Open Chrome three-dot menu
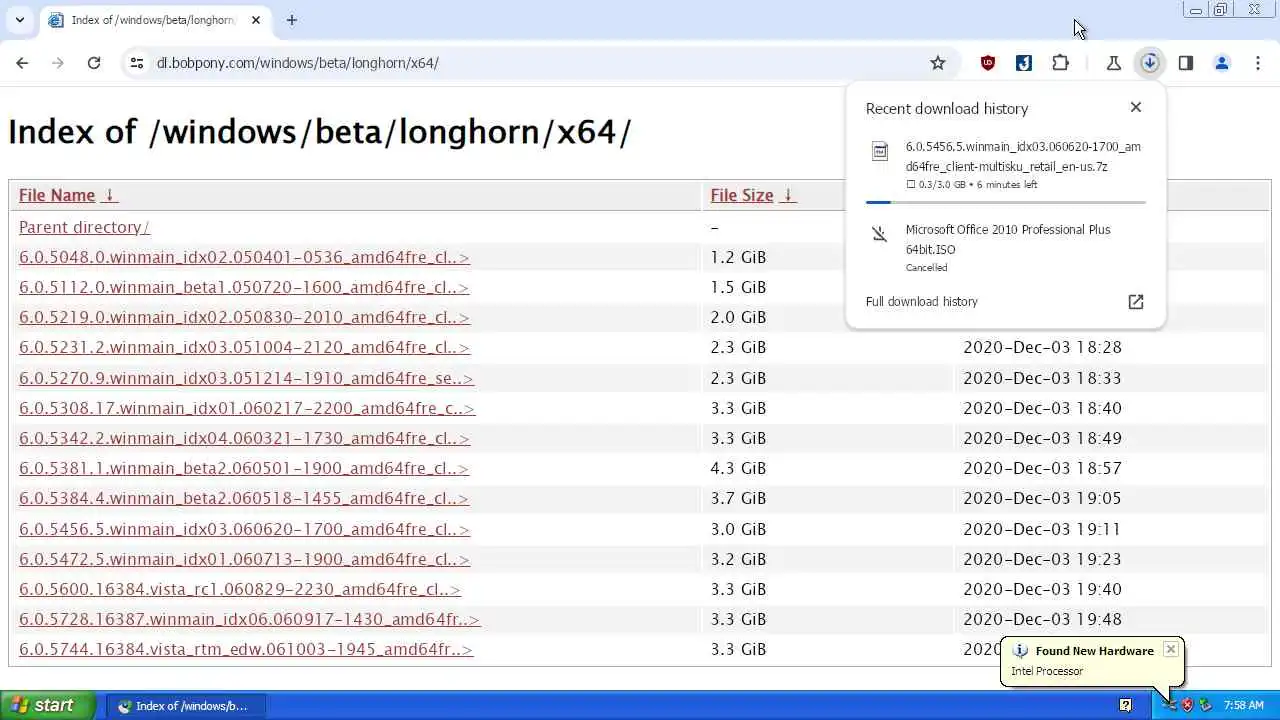 coord(1258,63)
